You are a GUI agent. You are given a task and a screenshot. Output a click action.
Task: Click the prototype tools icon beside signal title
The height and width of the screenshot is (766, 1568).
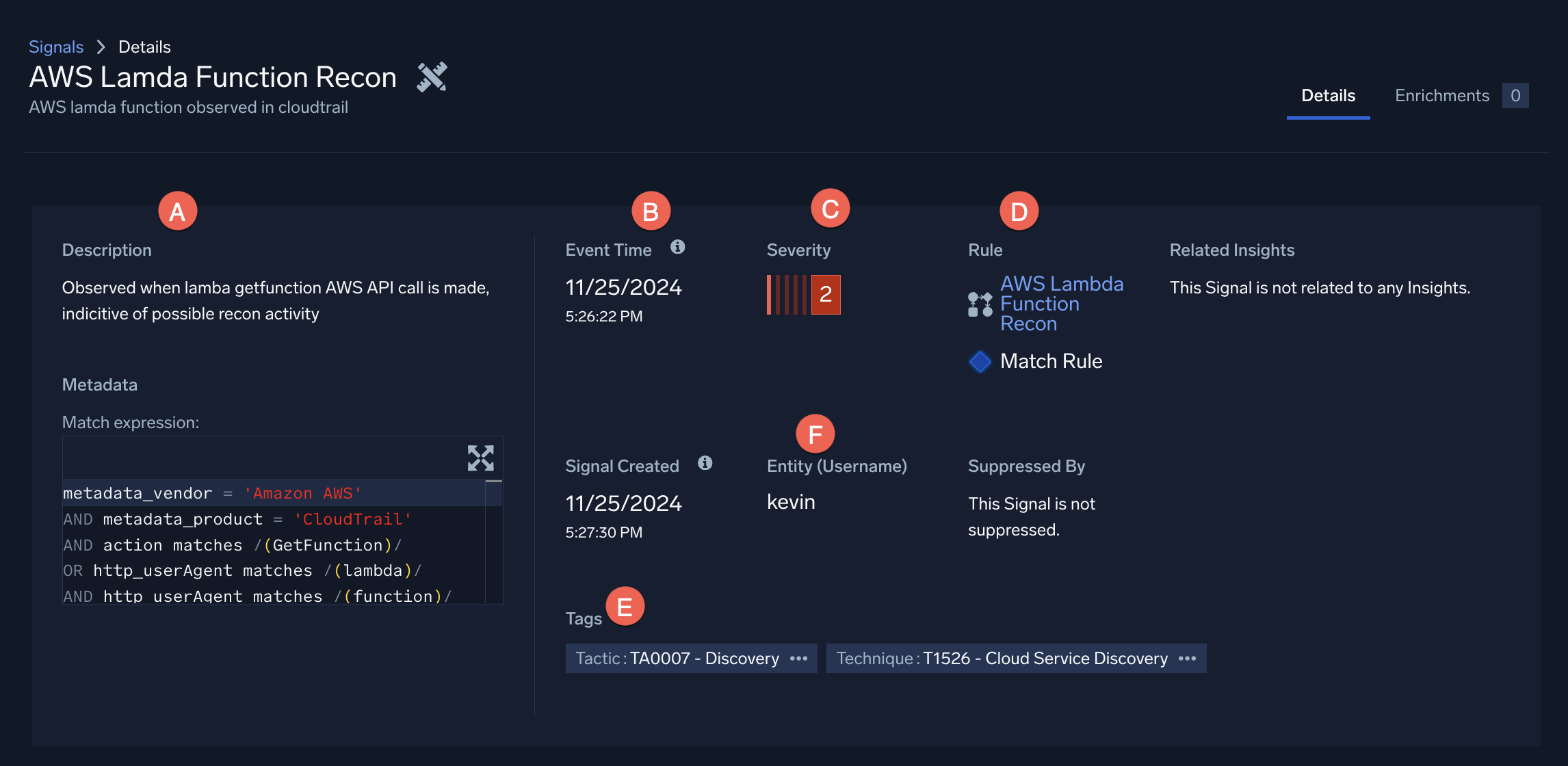pos(432,77)
